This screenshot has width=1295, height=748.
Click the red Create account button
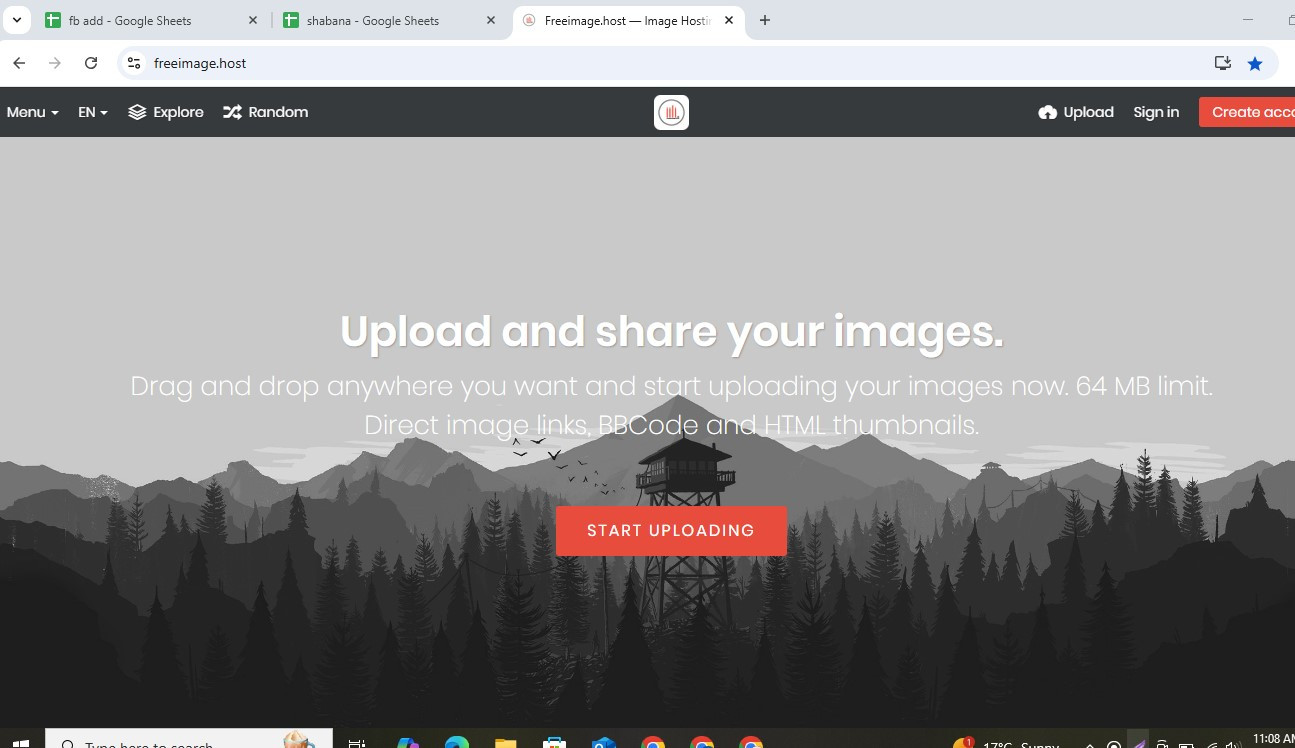1247,112
